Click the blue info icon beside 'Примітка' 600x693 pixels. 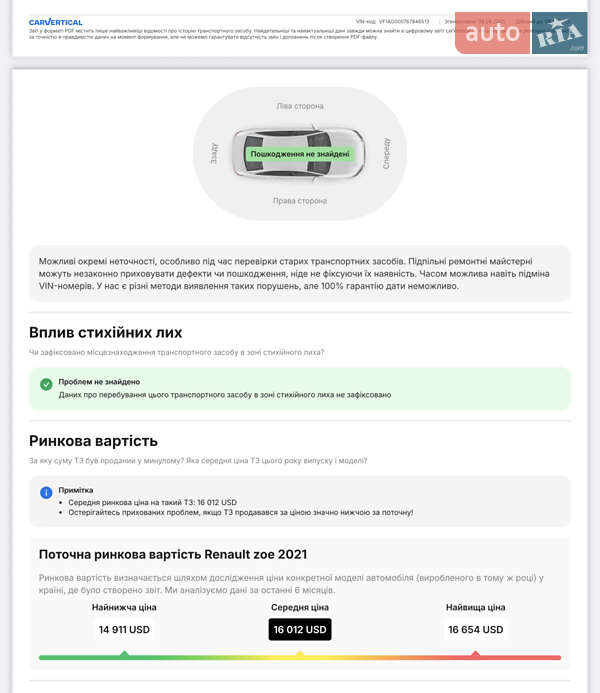pyautogui.click(x=46, y=493)
